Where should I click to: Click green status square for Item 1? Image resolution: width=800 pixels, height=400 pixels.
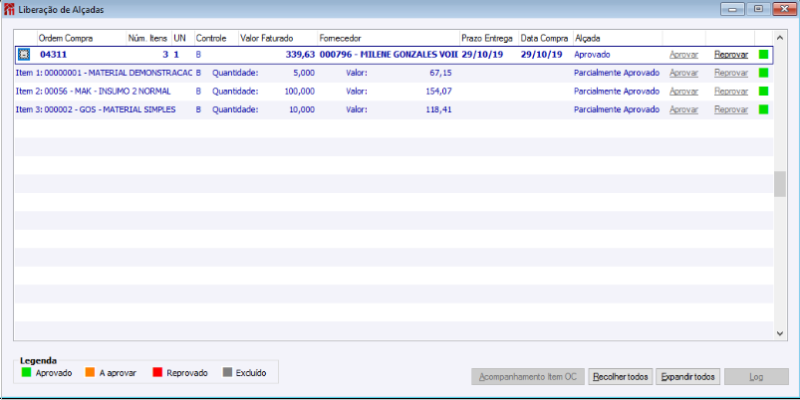click(763, 73)
